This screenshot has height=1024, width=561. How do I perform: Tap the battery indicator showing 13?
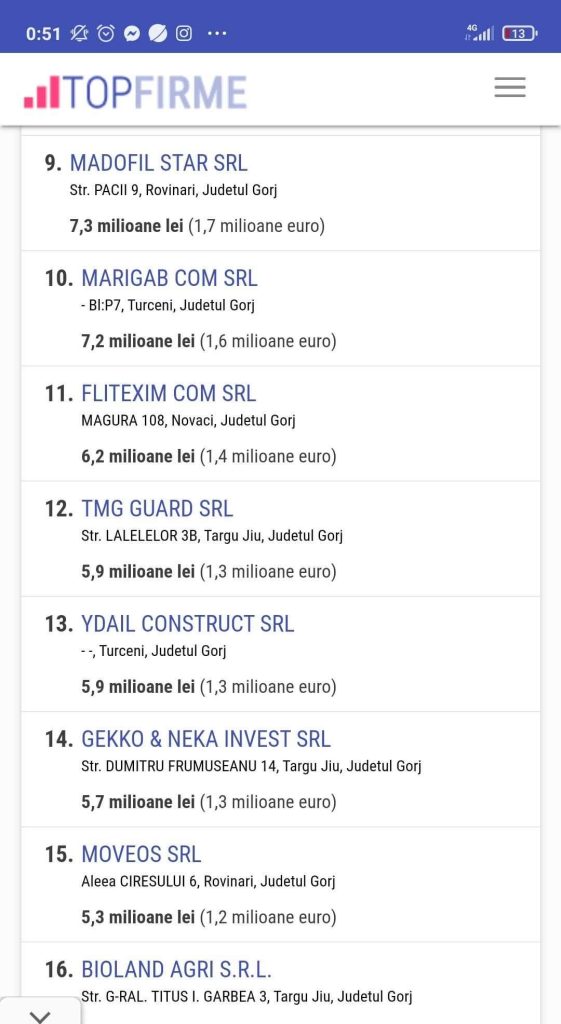click(520, 33)
